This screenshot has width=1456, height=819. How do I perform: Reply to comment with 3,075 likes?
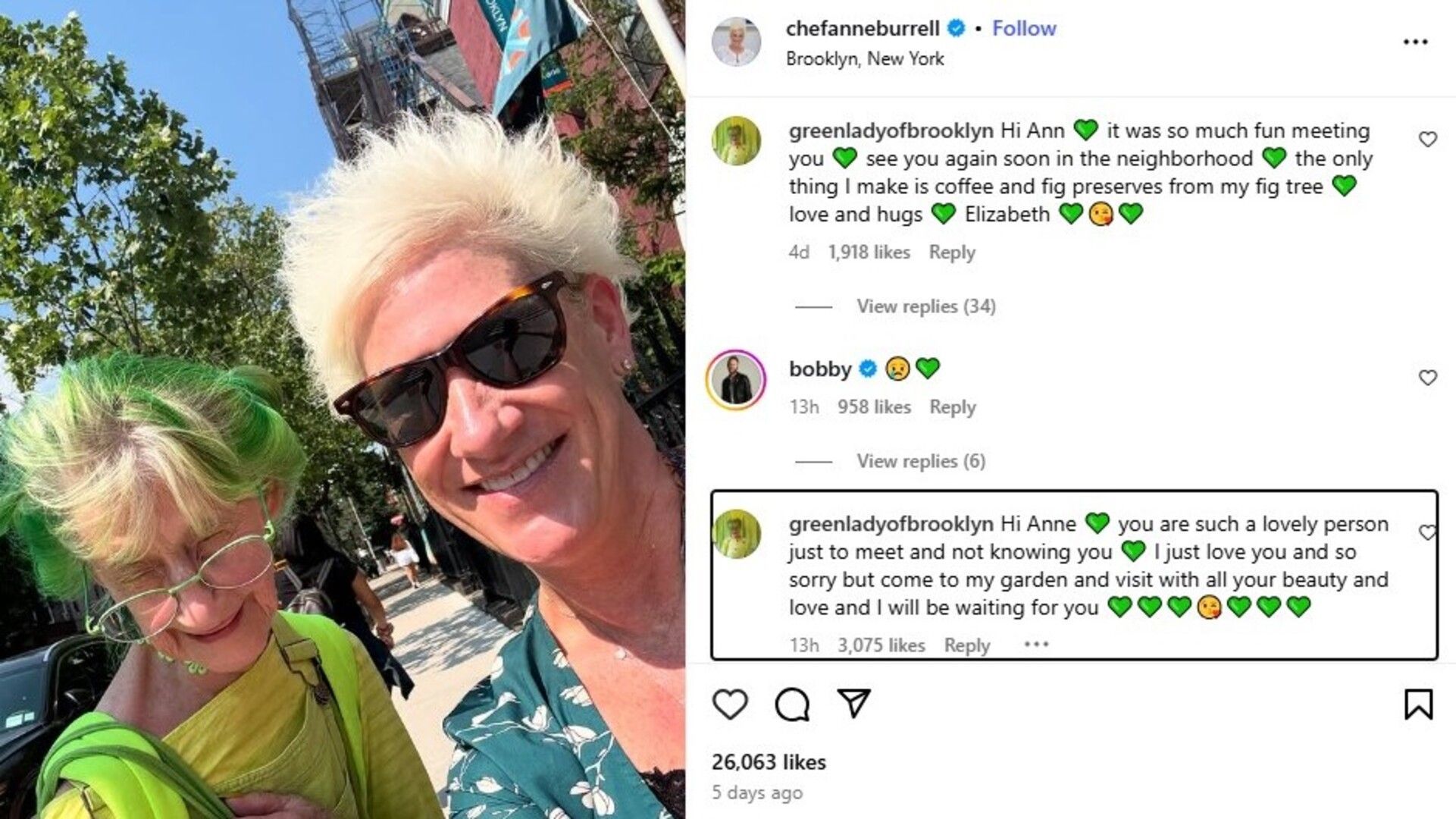point(967,645)
